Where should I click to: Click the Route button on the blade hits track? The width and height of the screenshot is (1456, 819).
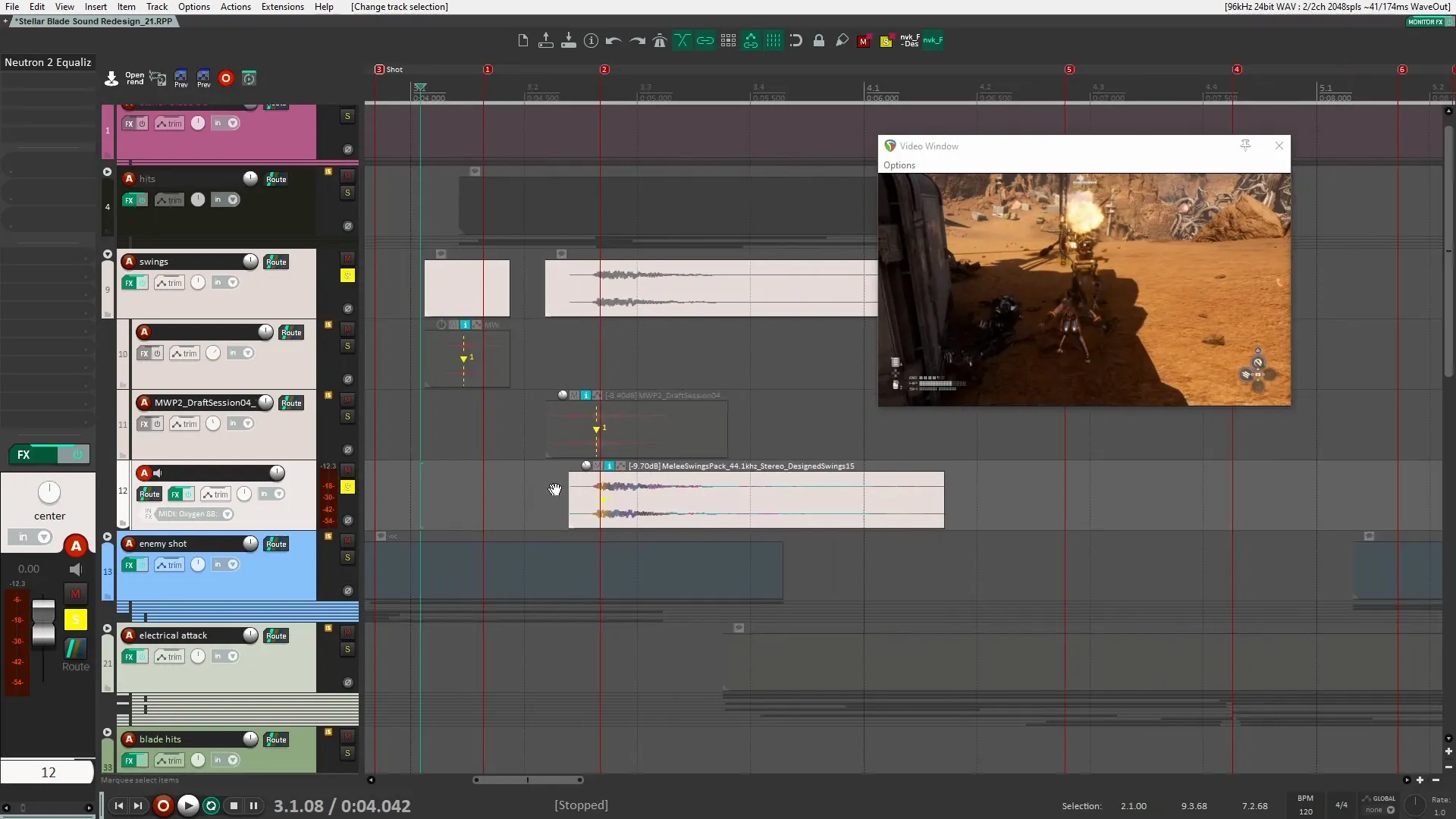pos(276,739)
